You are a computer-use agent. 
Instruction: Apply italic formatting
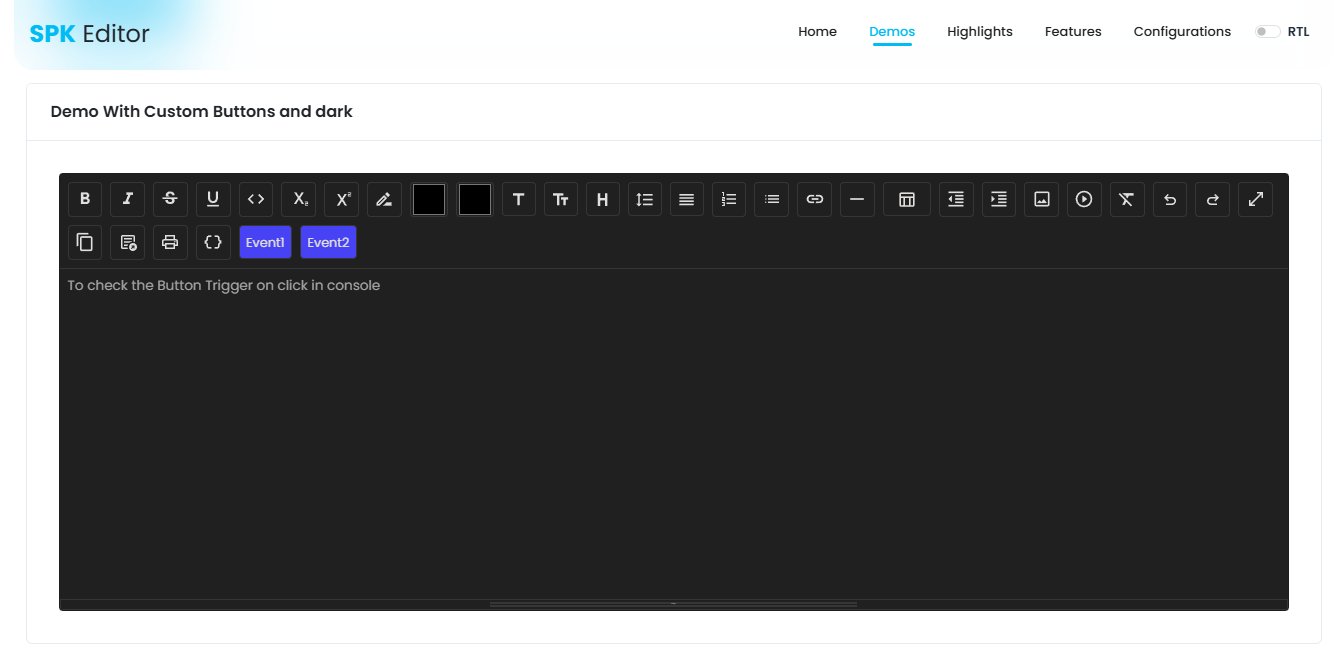pyautogui.click(x=127, y=199)
